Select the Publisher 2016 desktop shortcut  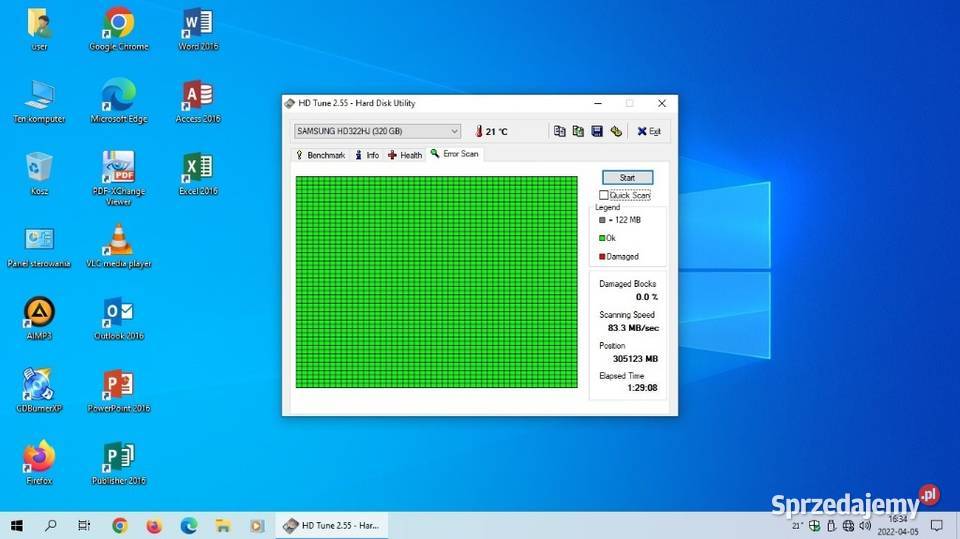pyautogui.click(x=119, y=463)
